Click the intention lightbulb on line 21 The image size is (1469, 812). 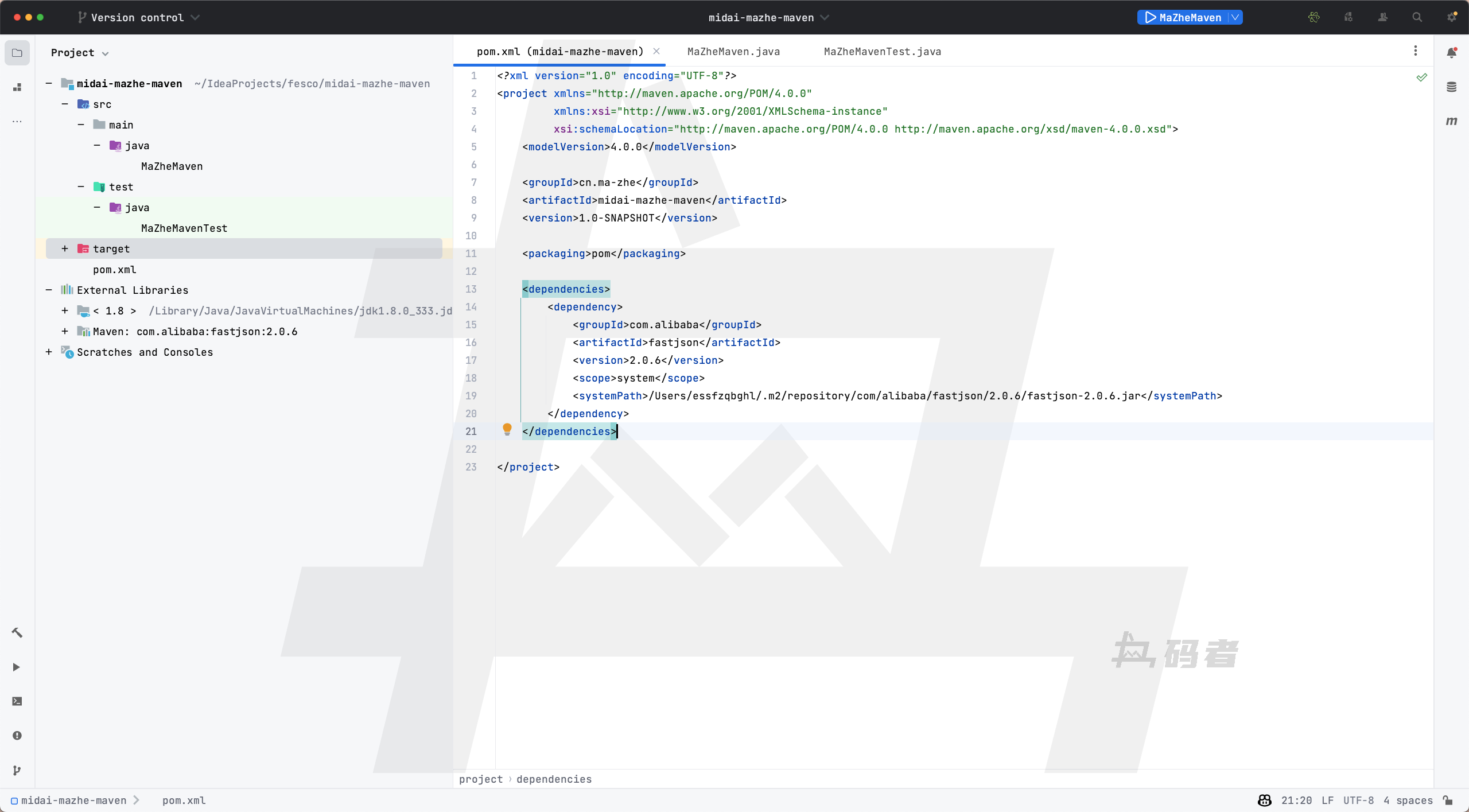(x=507, y=429)
